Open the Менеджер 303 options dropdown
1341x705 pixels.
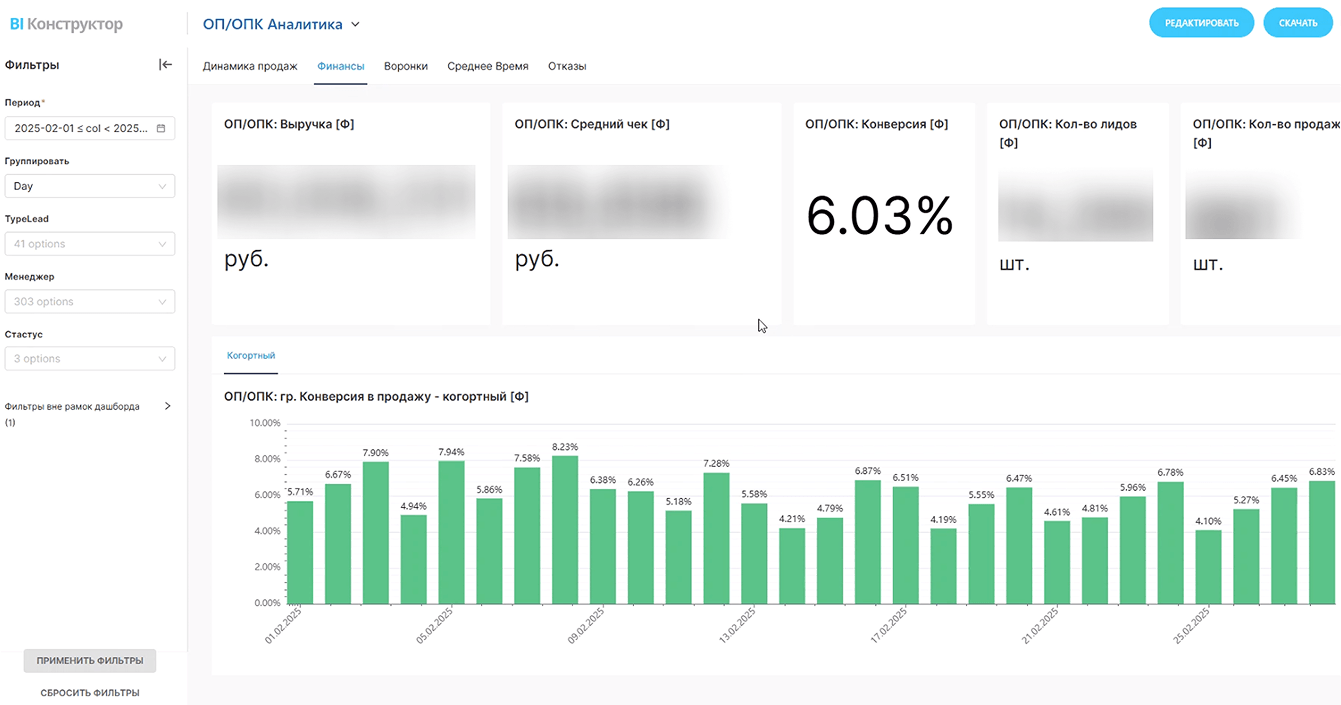[90, 301]
